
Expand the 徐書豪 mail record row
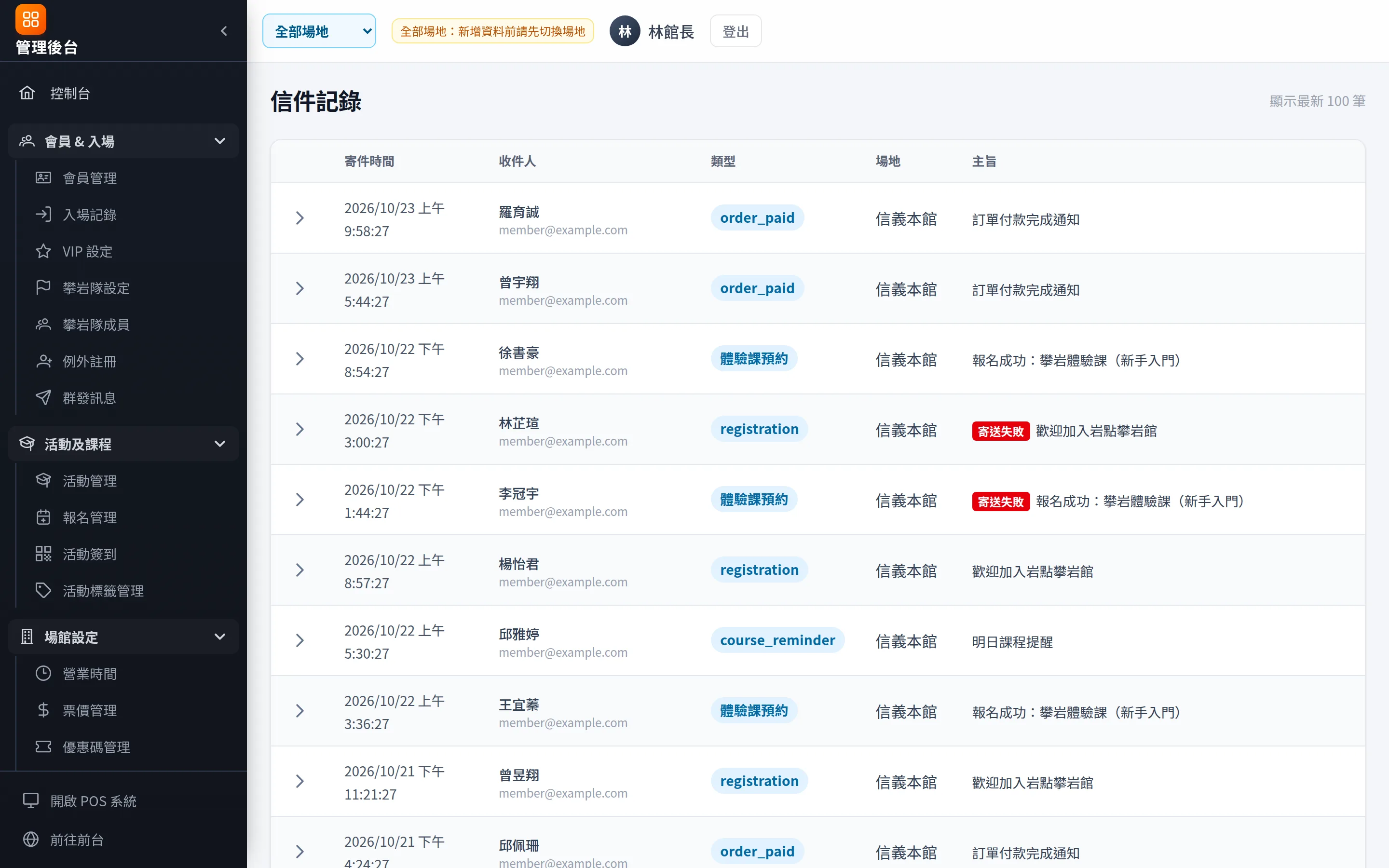point(300,359)
